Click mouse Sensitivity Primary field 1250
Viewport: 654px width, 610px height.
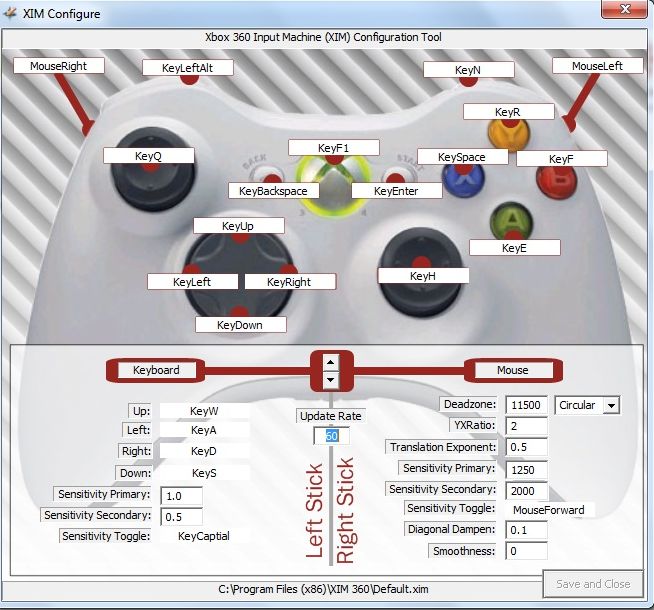526,469
